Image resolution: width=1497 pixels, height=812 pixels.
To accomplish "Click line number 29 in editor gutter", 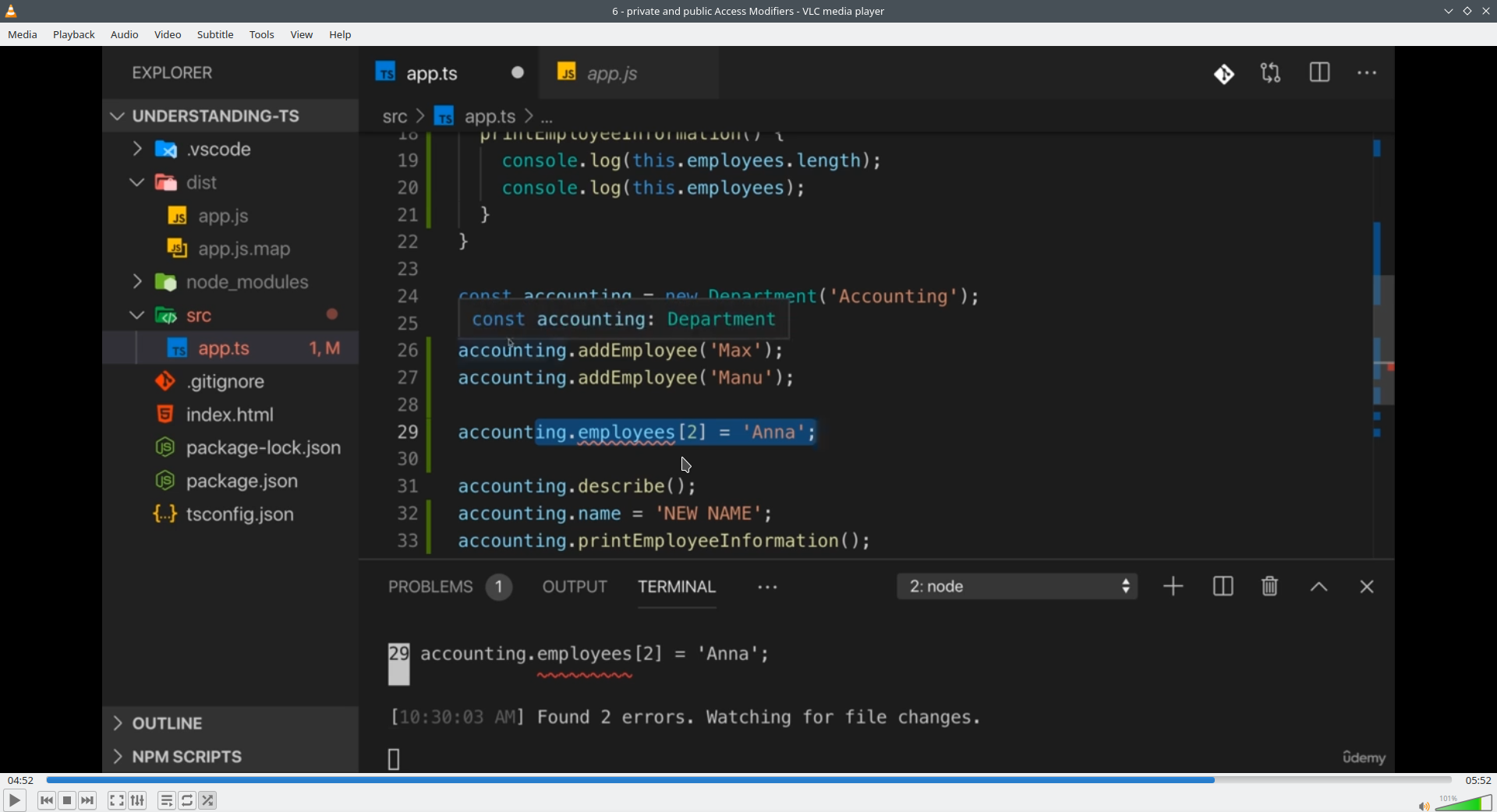I will click(x=408, y=432).
